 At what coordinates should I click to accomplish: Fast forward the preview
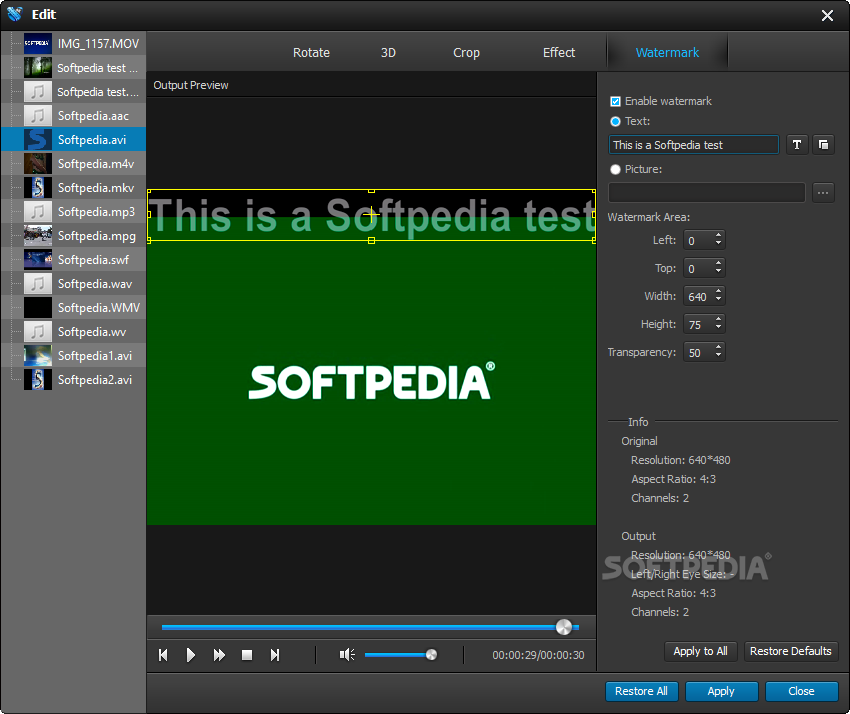click(x=218, y=655)
